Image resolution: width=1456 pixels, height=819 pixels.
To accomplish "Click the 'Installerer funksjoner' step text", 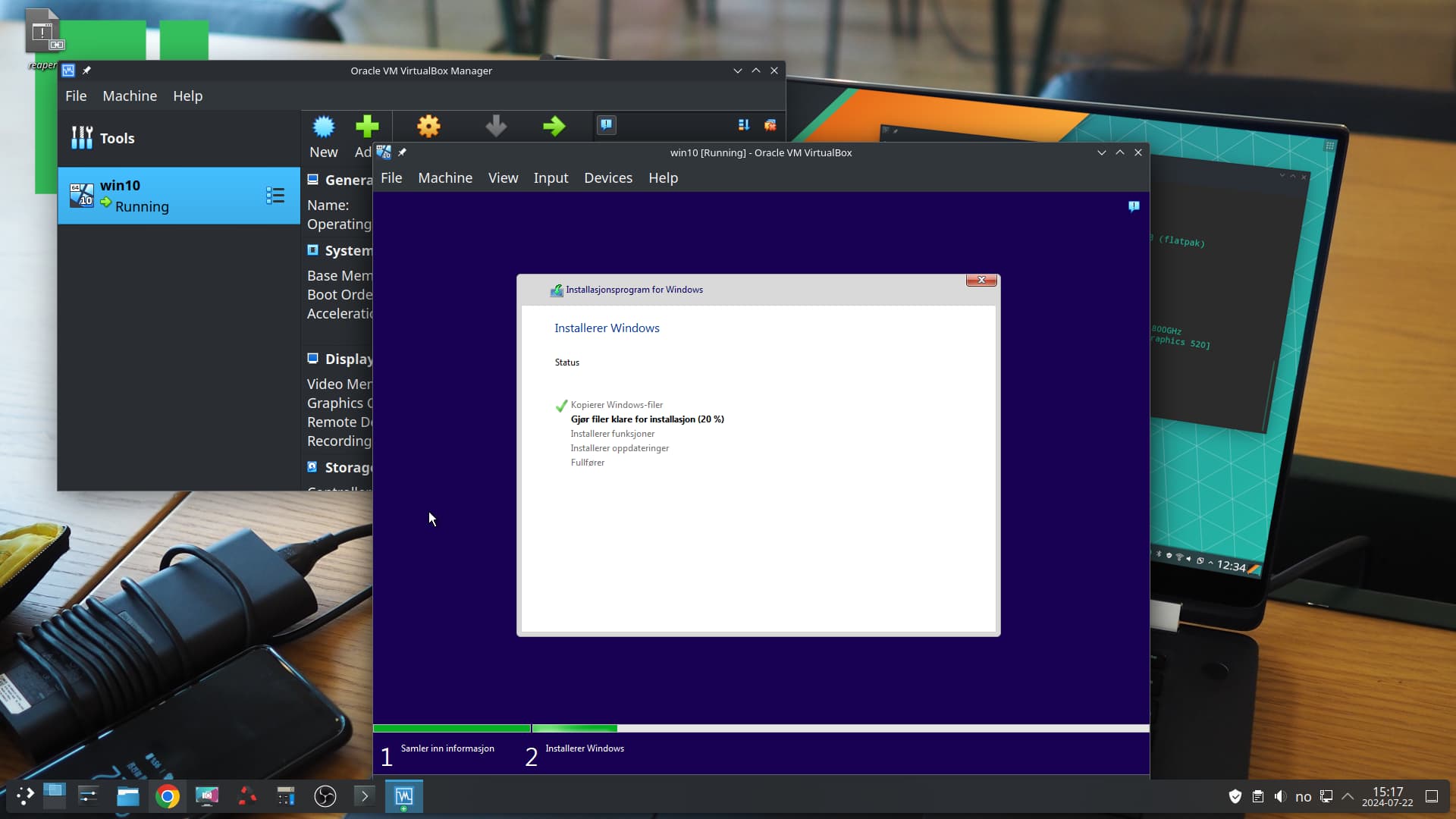I will pyautogui.click(x=613, y=434).
